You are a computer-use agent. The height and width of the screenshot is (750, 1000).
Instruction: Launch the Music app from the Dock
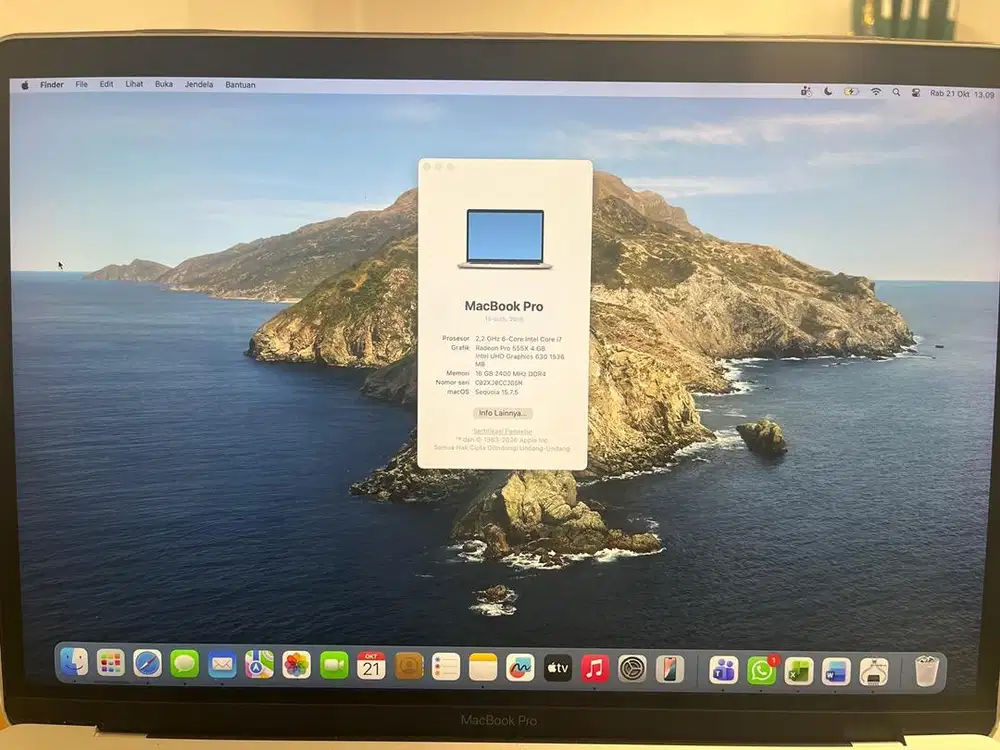click(x=594, y=668)
